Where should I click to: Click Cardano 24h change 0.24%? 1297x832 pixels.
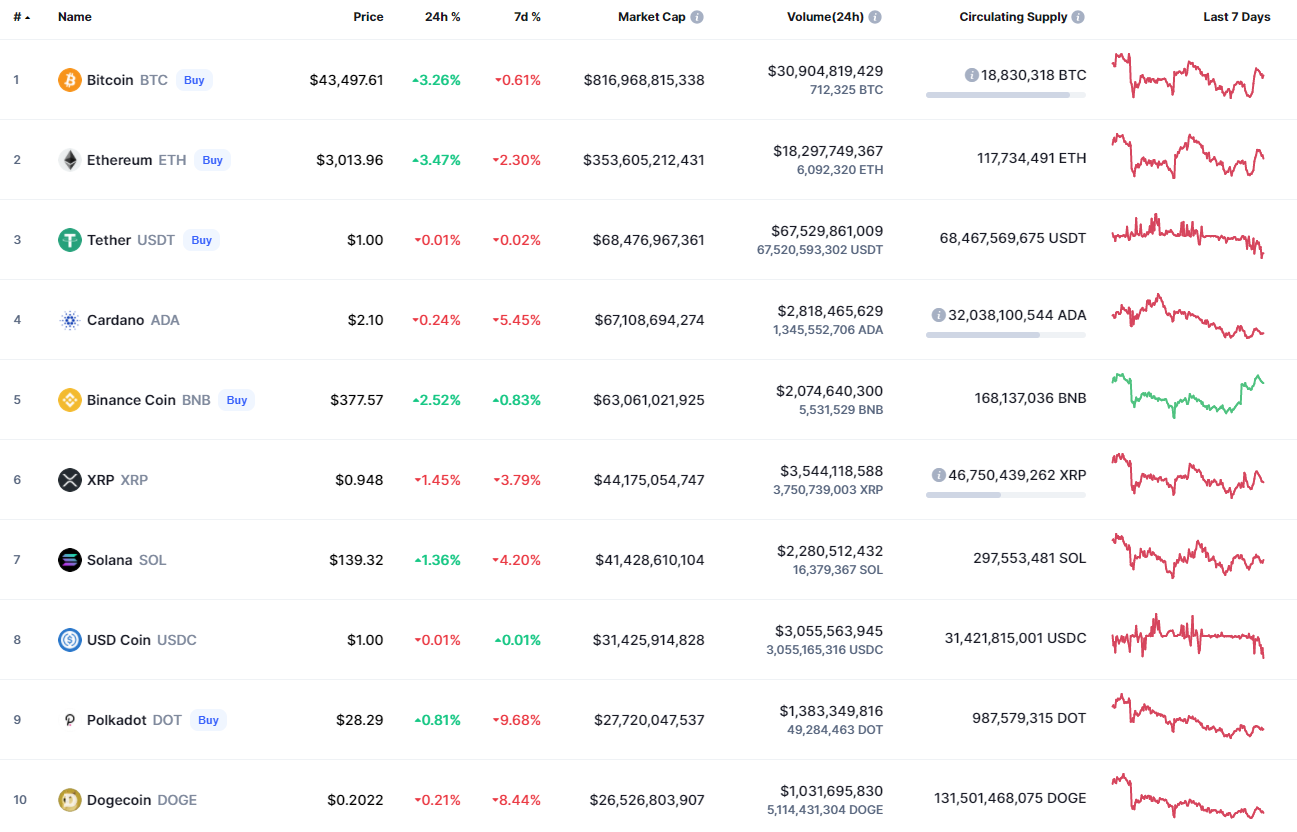(437, 320)
